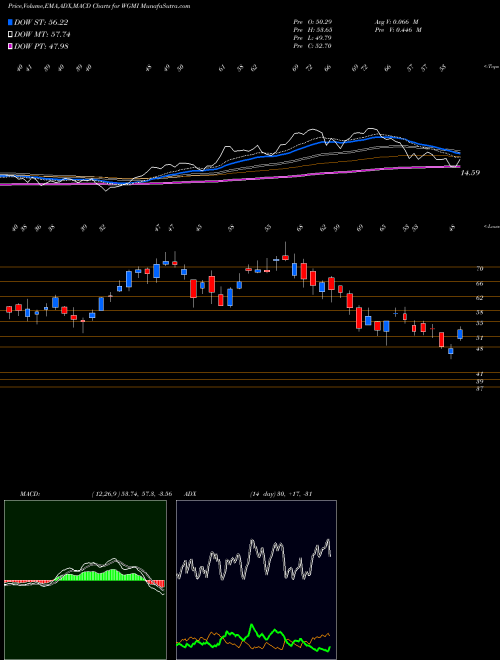
Task: Click the MACD parameters '(12,26,9) 53.74, 57.3, -3.56'
Action: pos(131,494)
